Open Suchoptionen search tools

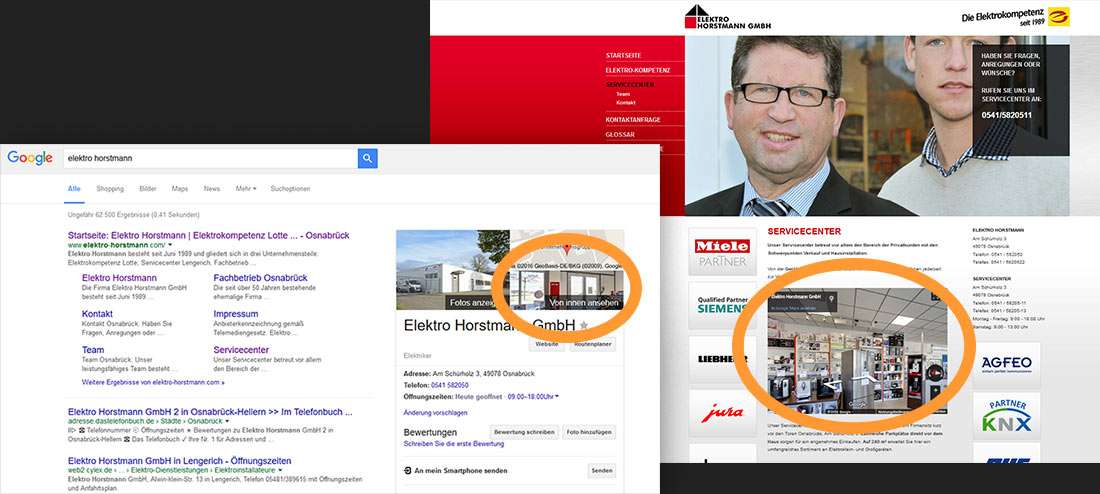point(290,189)
